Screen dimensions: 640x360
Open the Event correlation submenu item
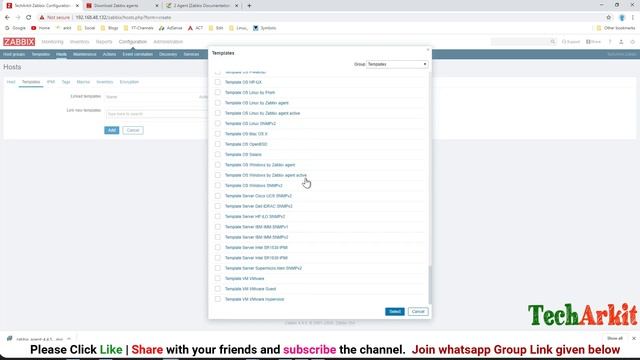coord(138,54)
